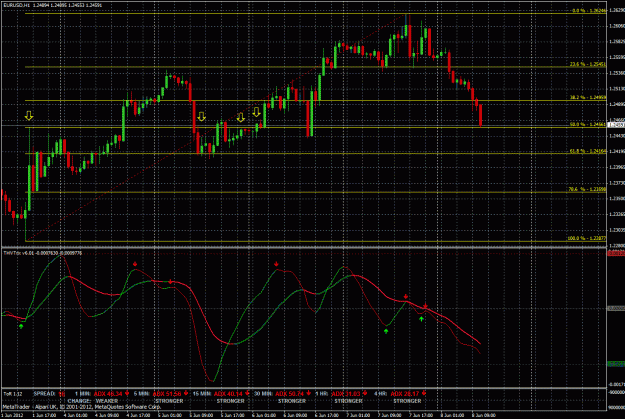Click the 8 Jun 09:00 label on time axis
Screen dimensions: 625x419
pyautogui.click(x=483, y=415)
